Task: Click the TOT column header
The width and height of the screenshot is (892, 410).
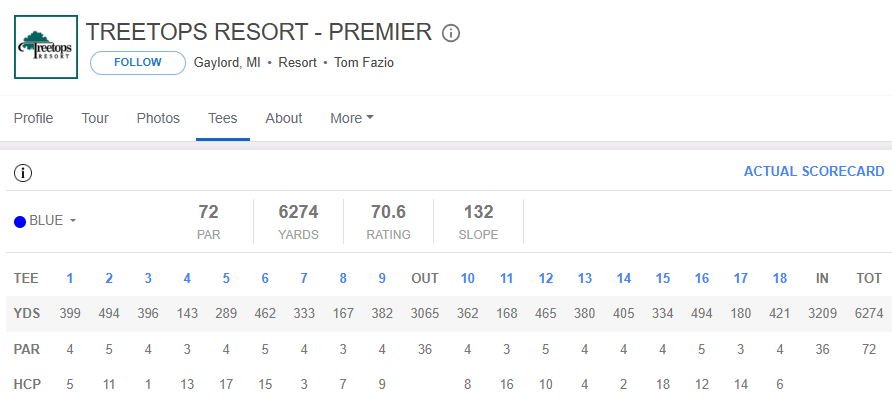Action: coord(869,278)
